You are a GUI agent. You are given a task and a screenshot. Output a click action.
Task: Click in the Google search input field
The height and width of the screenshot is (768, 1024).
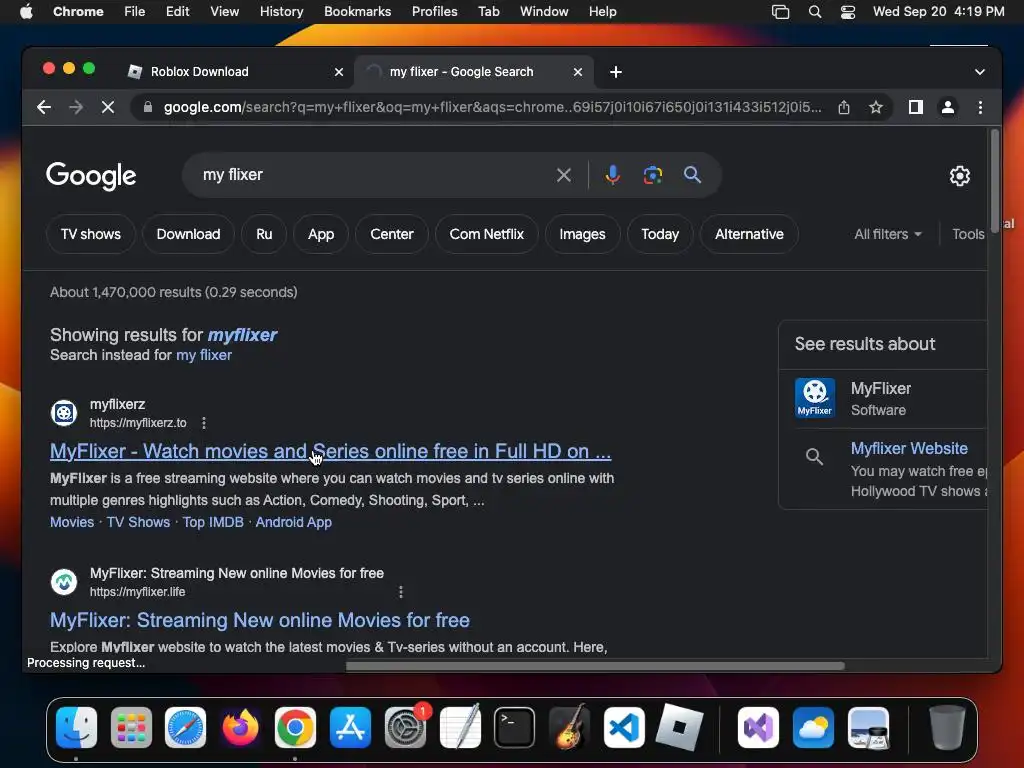point(372,175)
